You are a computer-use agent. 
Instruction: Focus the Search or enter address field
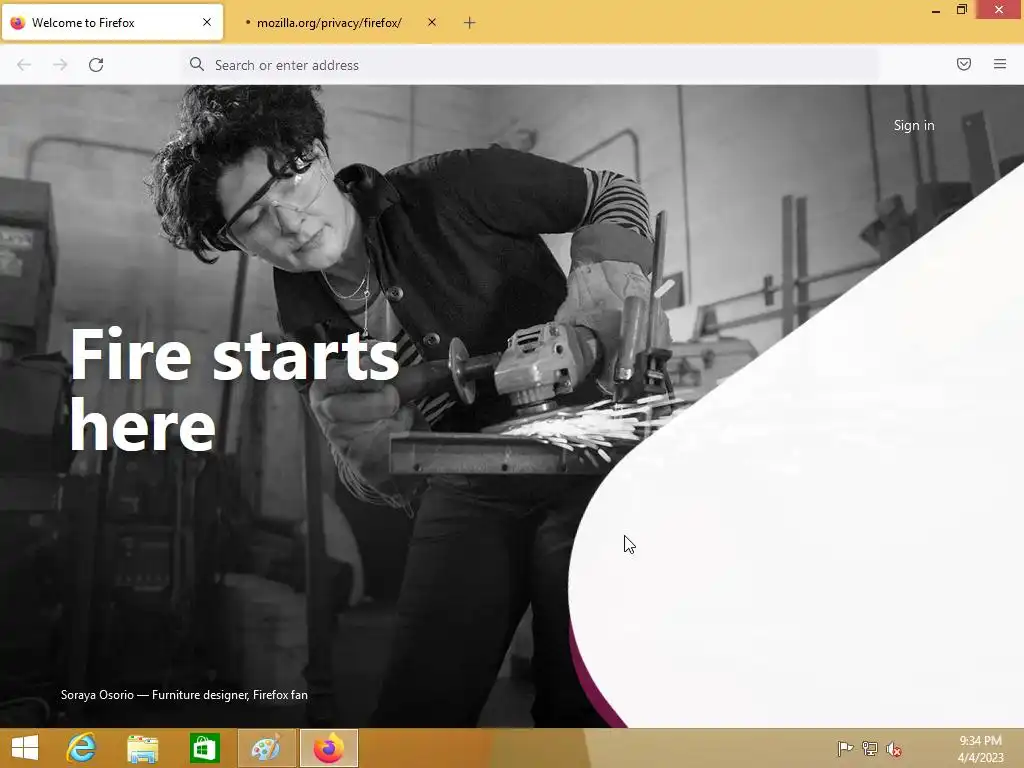click(x=531, y=65)
